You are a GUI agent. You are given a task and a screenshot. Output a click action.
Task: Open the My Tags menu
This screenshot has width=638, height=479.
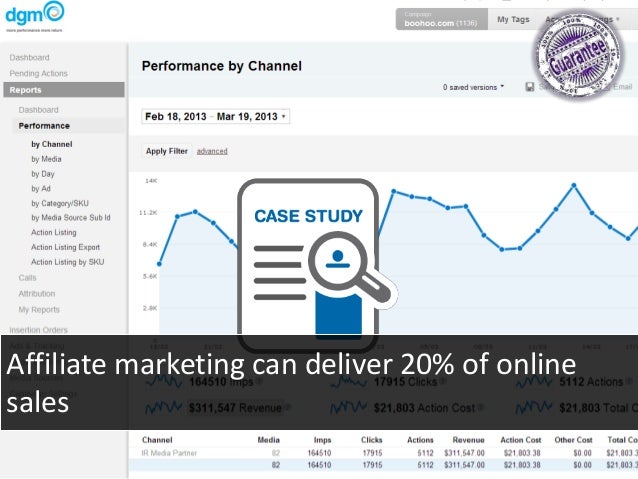(x=513, y=19)
